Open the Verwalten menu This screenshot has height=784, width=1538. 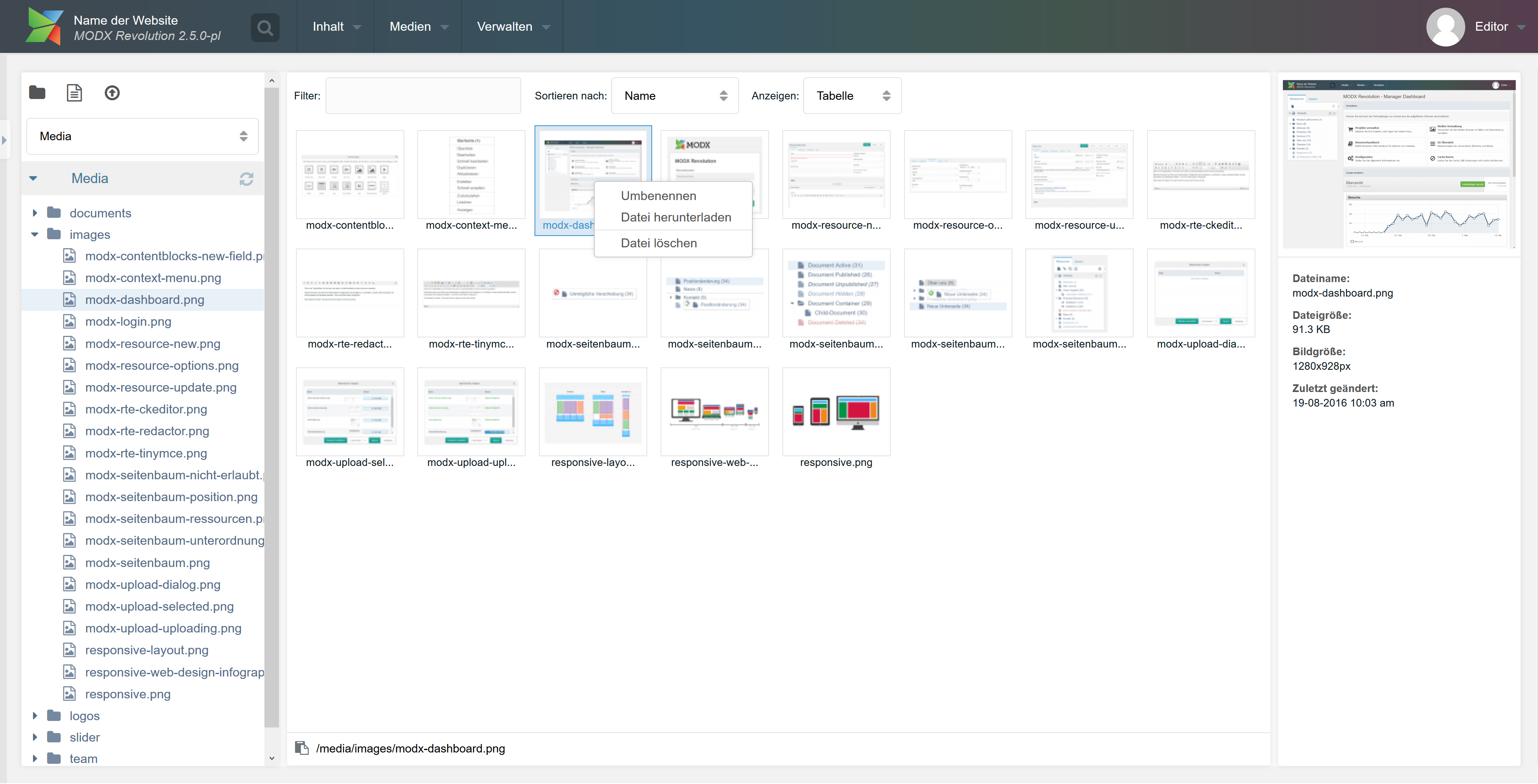[511, 26]
